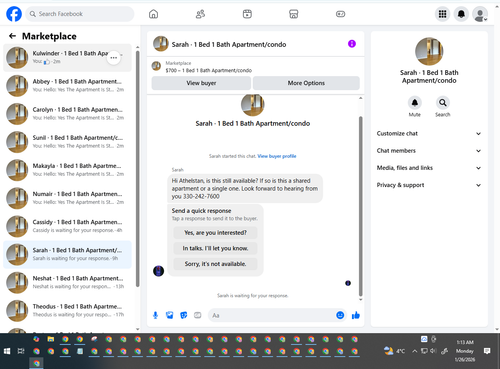Click the back arrow next to Marketplace
Image resolution: width=500 pixels, height=369 pixels.
point(12,36)
